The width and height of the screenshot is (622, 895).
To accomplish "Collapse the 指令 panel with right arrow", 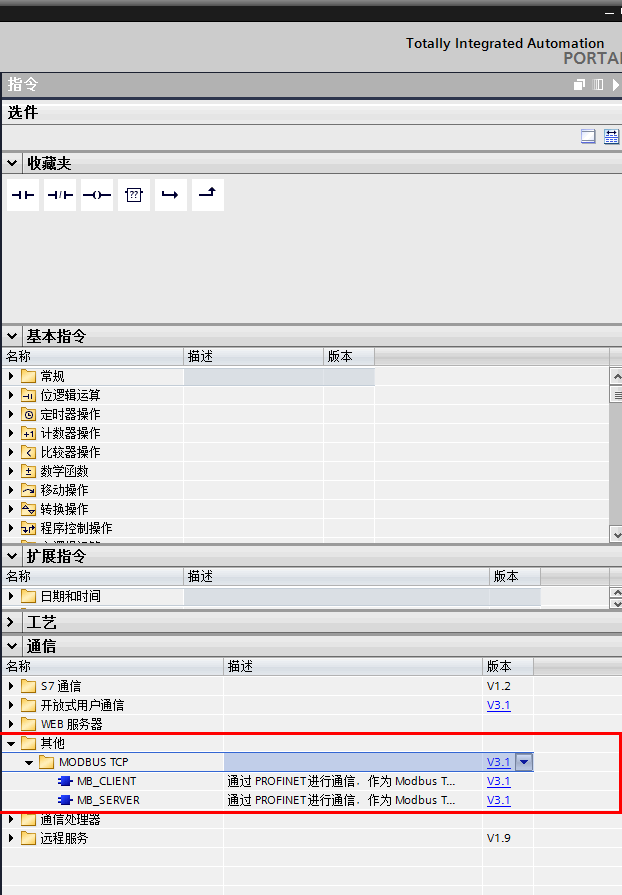I will (615, 85).
